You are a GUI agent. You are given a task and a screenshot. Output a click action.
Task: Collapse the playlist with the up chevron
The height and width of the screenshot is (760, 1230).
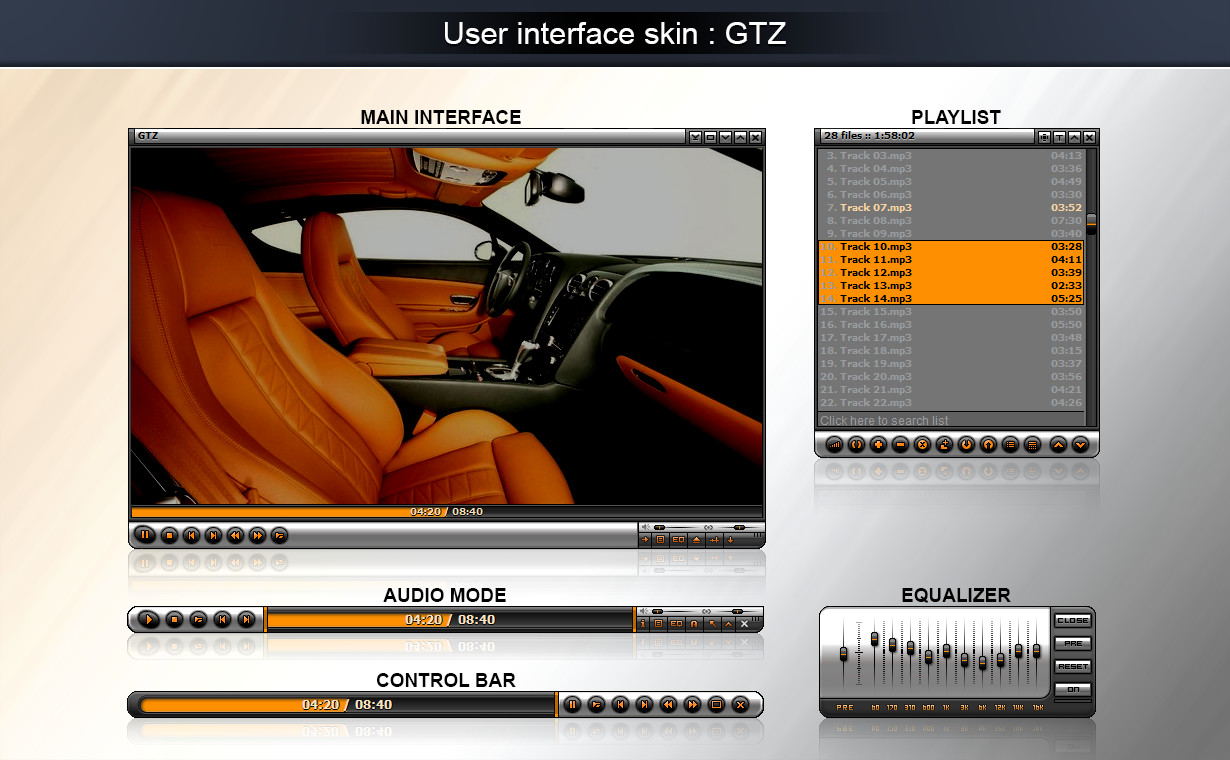click(x=1057, y=445)
